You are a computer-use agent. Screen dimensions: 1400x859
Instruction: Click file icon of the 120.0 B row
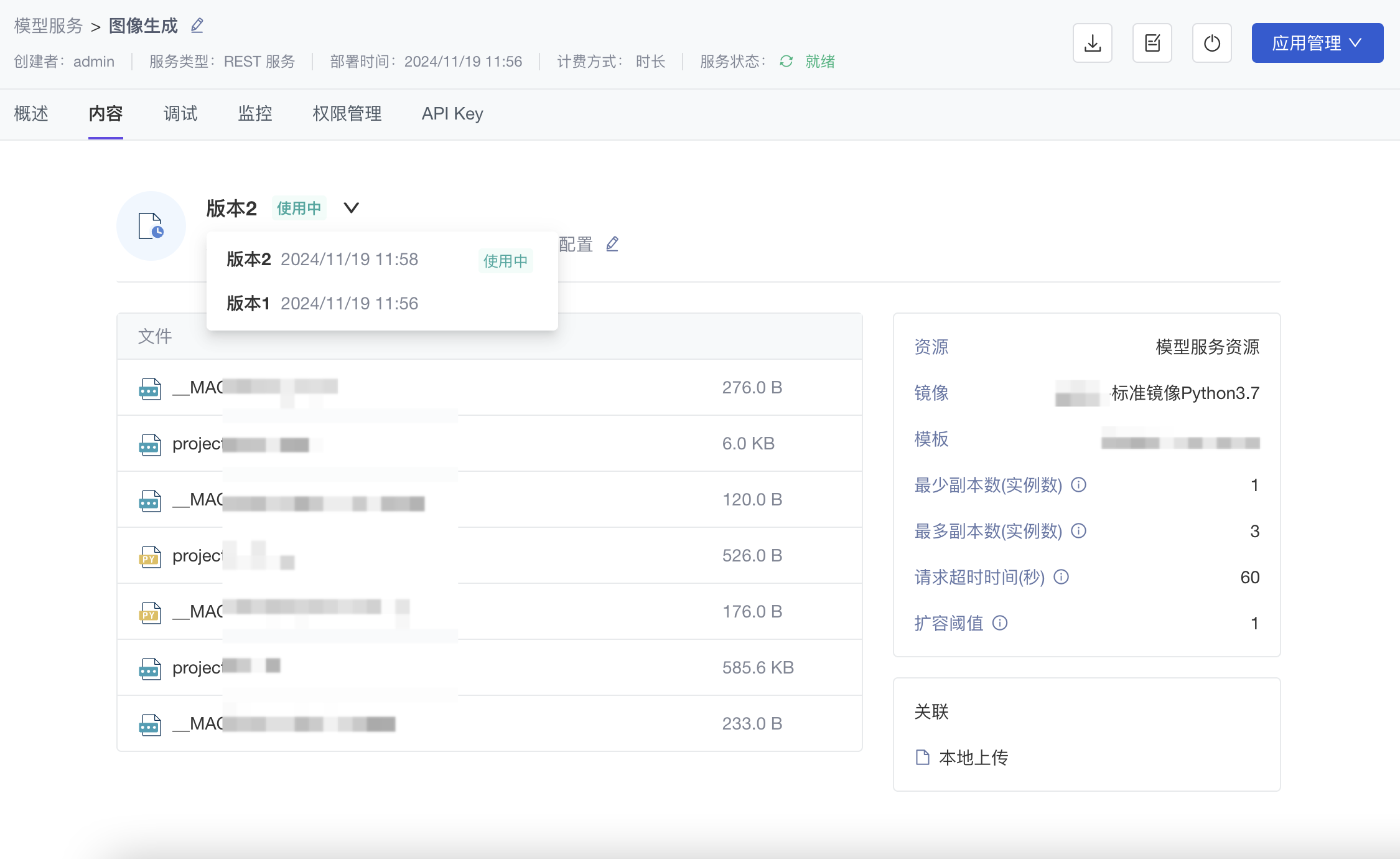coord(150,500)
